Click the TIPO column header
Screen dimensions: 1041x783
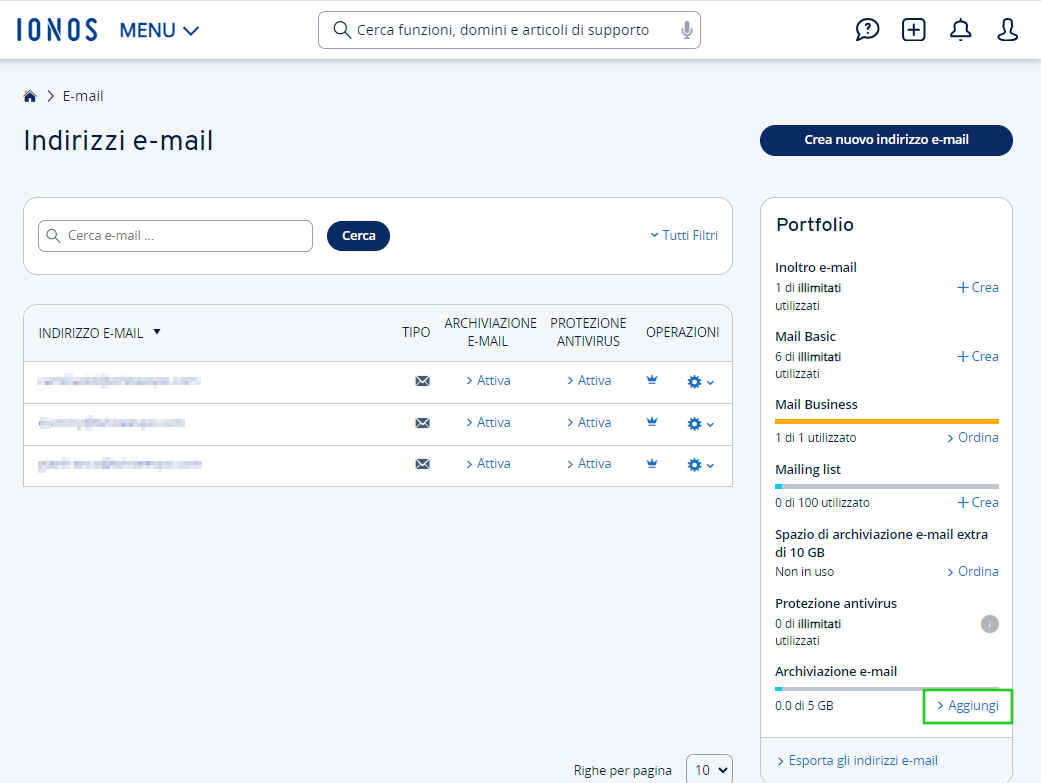pos(416,332)
